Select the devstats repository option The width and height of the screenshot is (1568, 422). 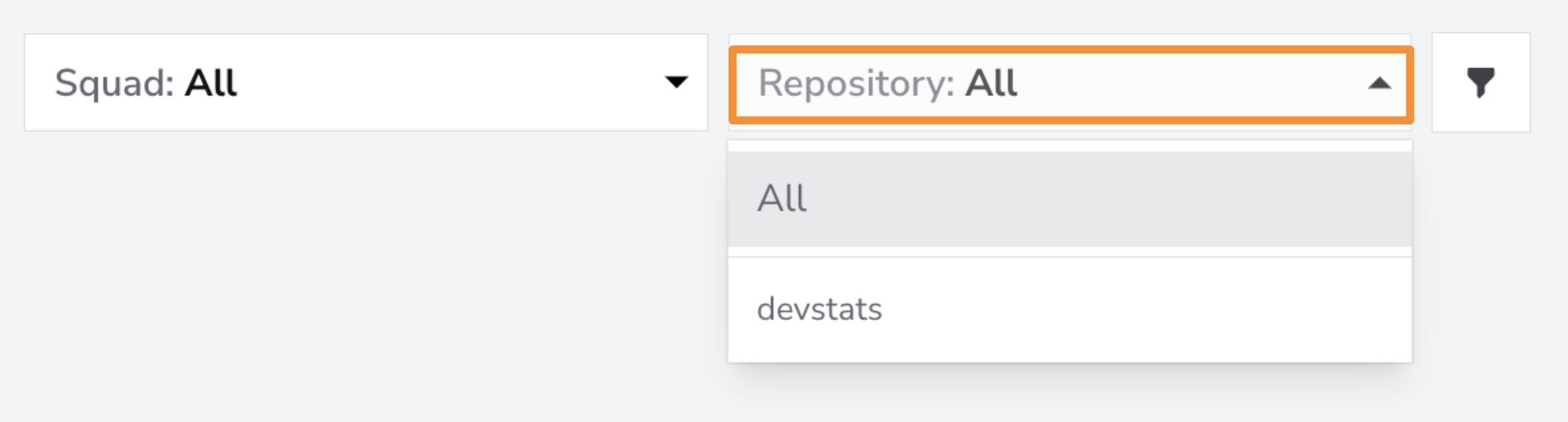tap(1070, 309)
